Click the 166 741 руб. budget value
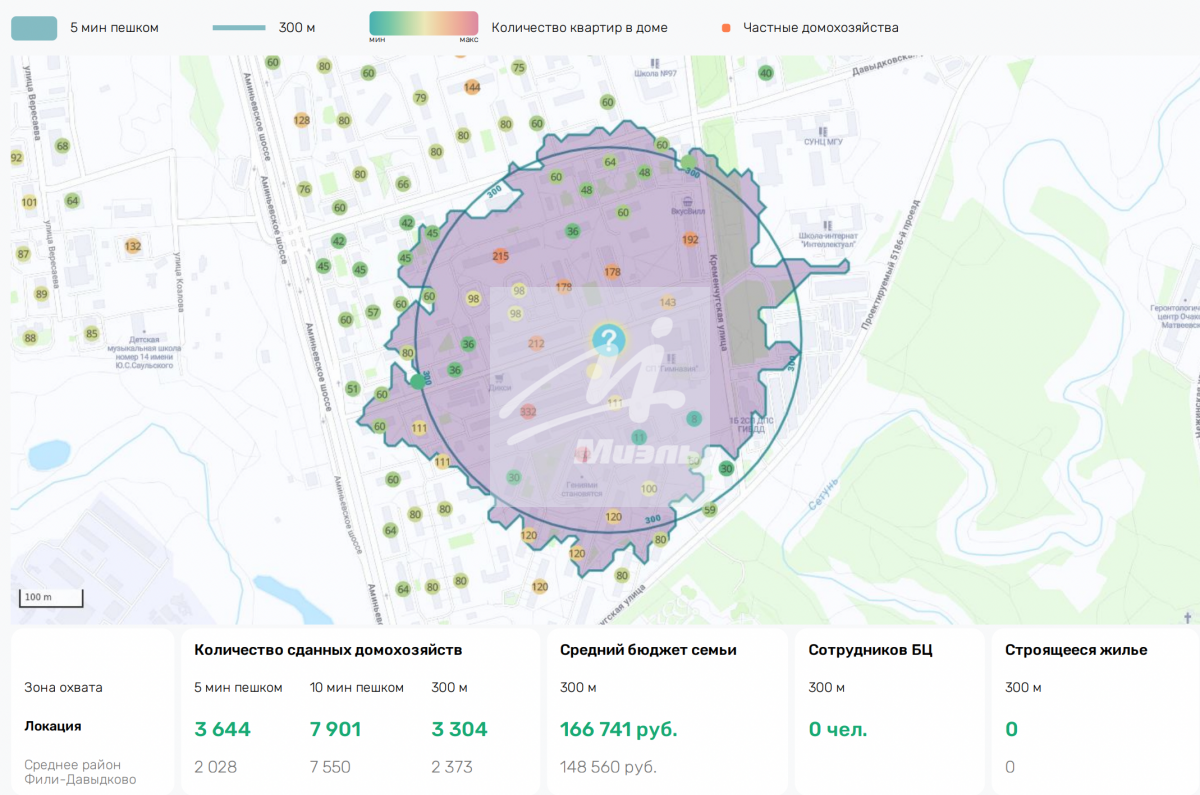This screenshot has height=795, width=1200. click(618, 729)
